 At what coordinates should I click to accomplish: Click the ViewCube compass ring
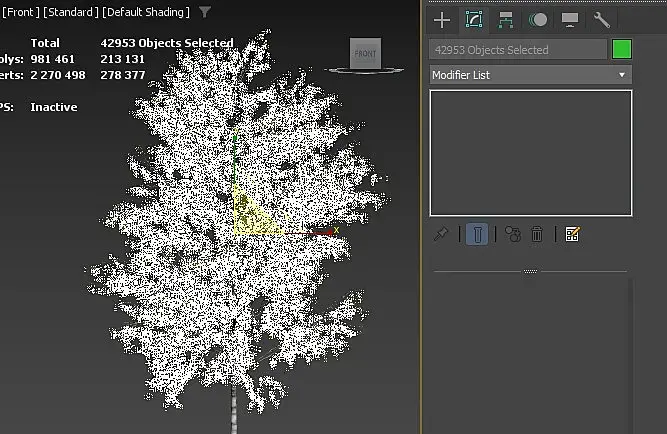(364, 71)
